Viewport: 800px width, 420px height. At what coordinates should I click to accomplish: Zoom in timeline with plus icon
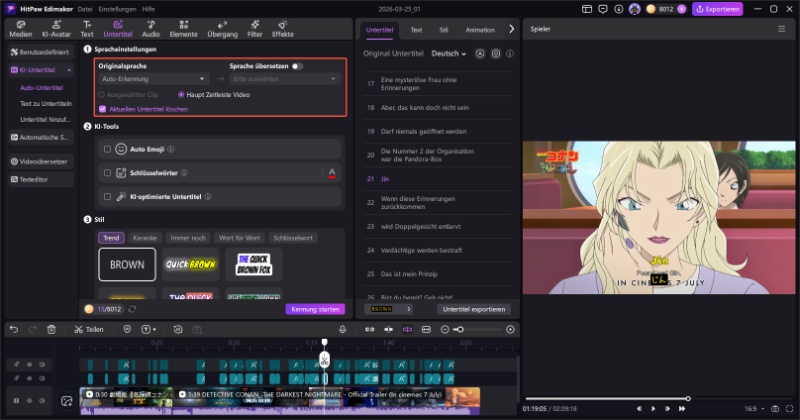pyautogui.click(x=510, y=330)
